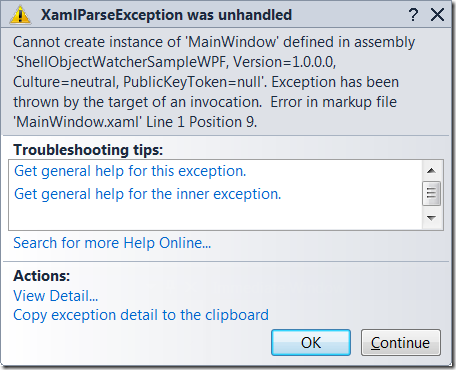
Task: Click the tips list scroll down arrow
Action: 431,218
